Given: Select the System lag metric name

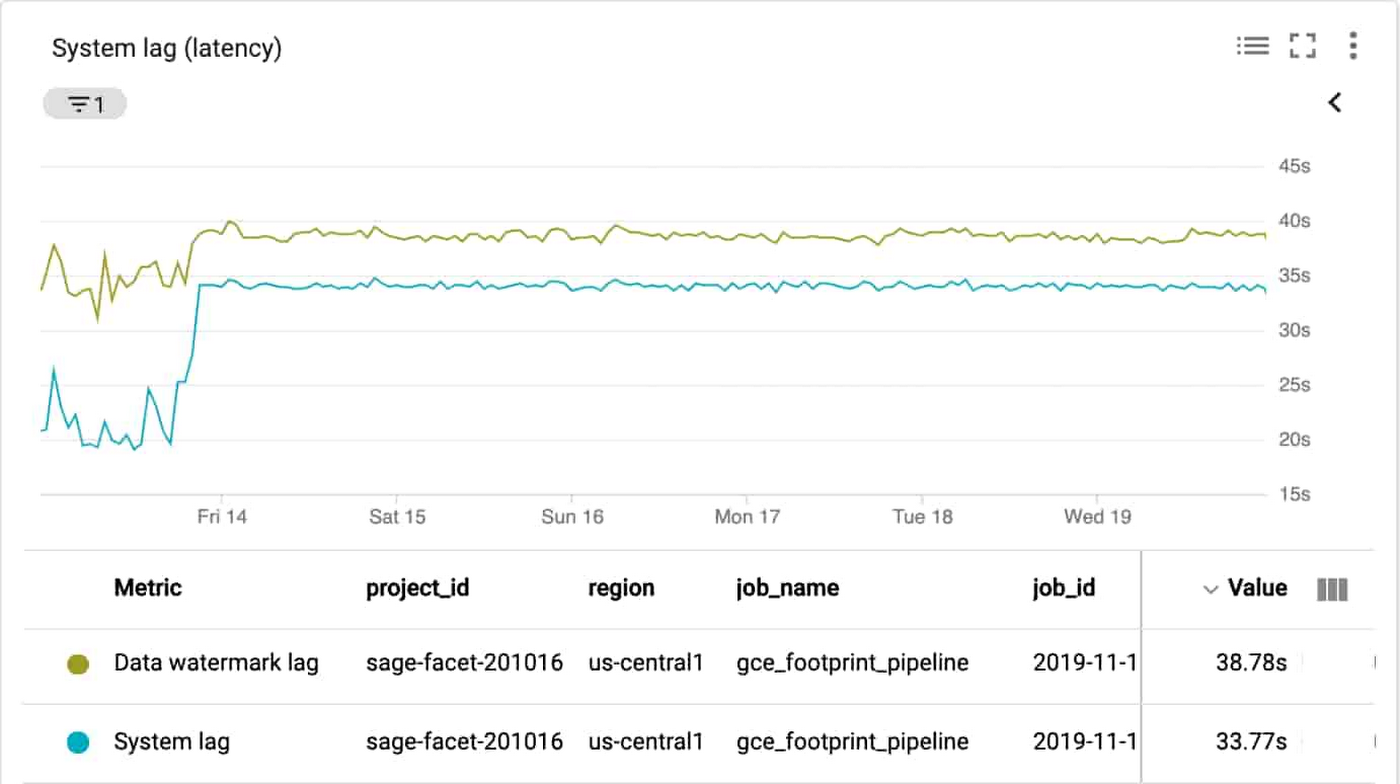Looking at the screenshot, I should [172, 742].
